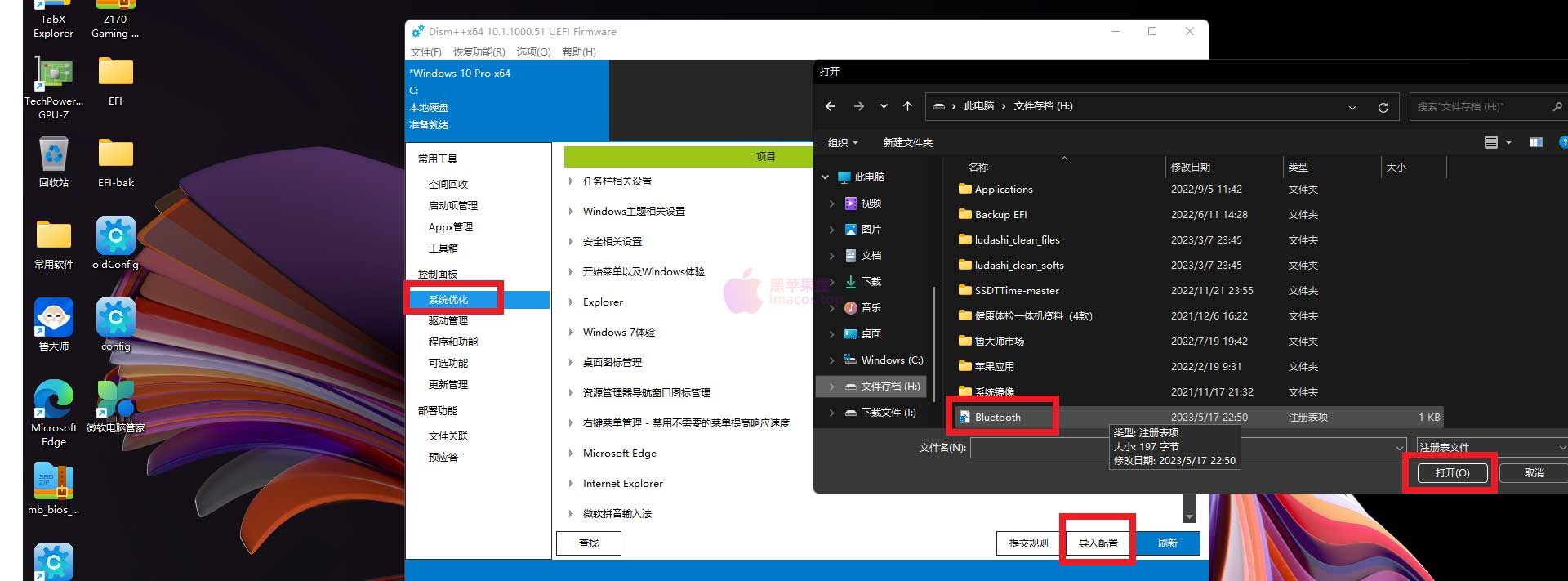Open the 组织 dropdown menu
This screenshot has width=1568, height=581.
pos(843,142)
